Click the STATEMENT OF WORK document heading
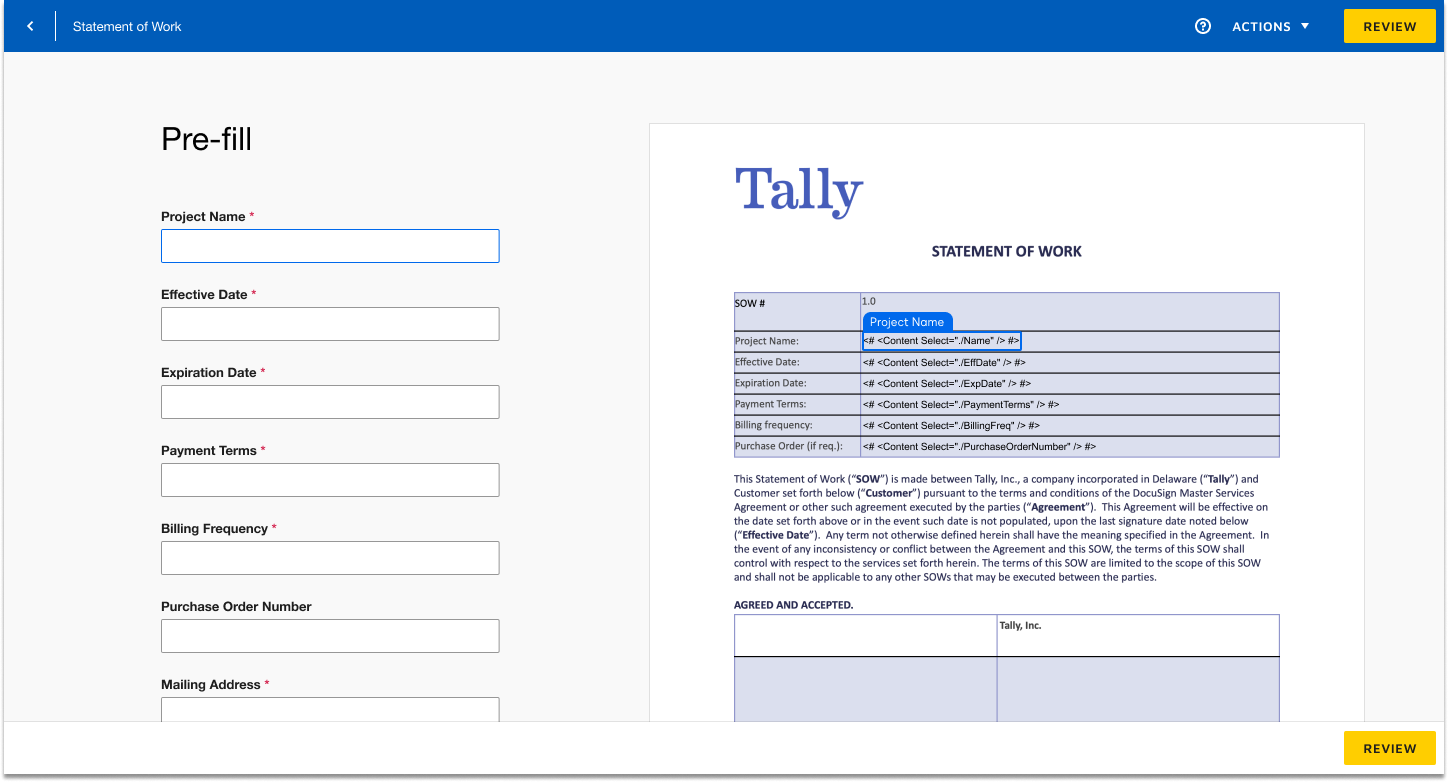This screenshot has height=782, width=1448. [x=1006, y=251]
